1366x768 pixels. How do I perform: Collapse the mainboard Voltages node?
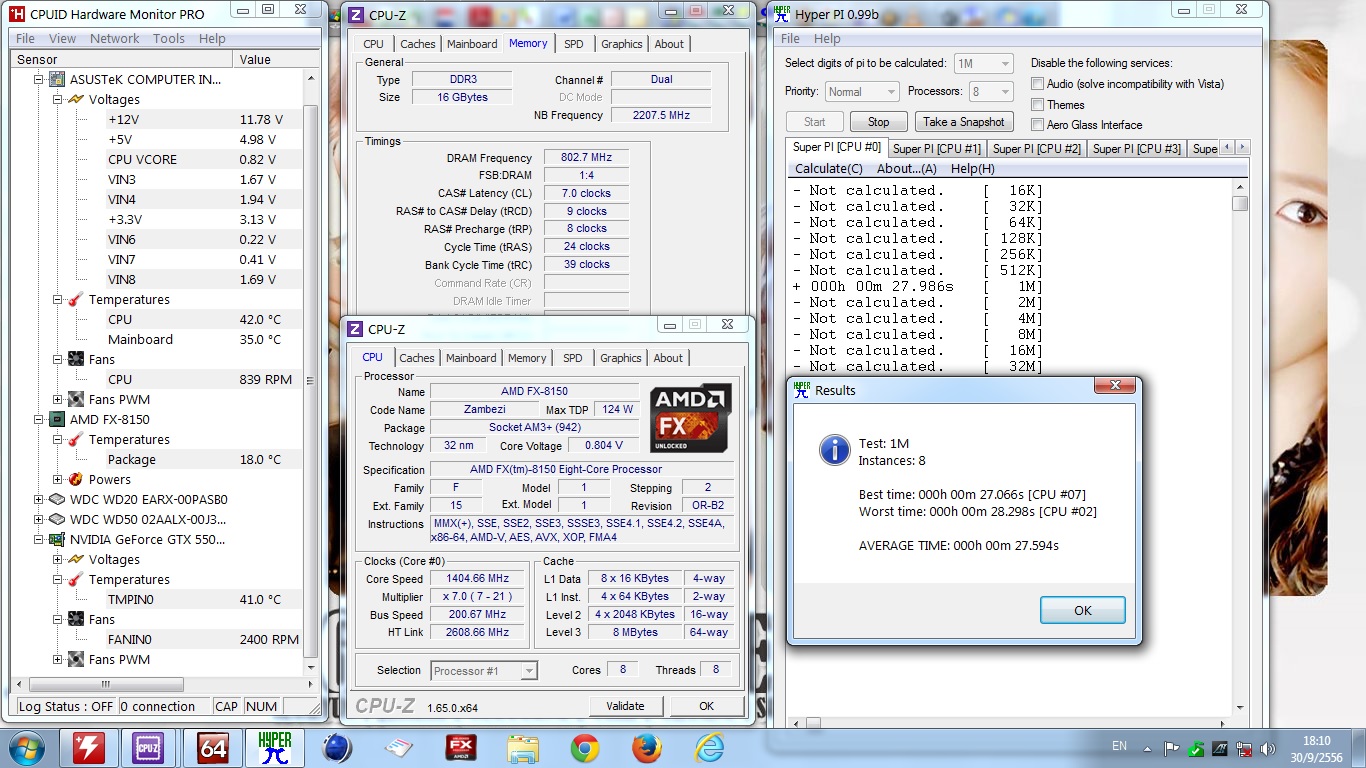(57, 99)
